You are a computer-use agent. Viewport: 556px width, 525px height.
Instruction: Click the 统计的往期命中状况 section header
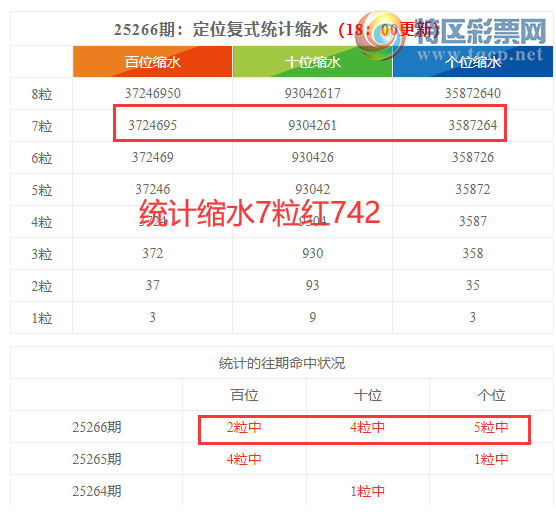282,363
